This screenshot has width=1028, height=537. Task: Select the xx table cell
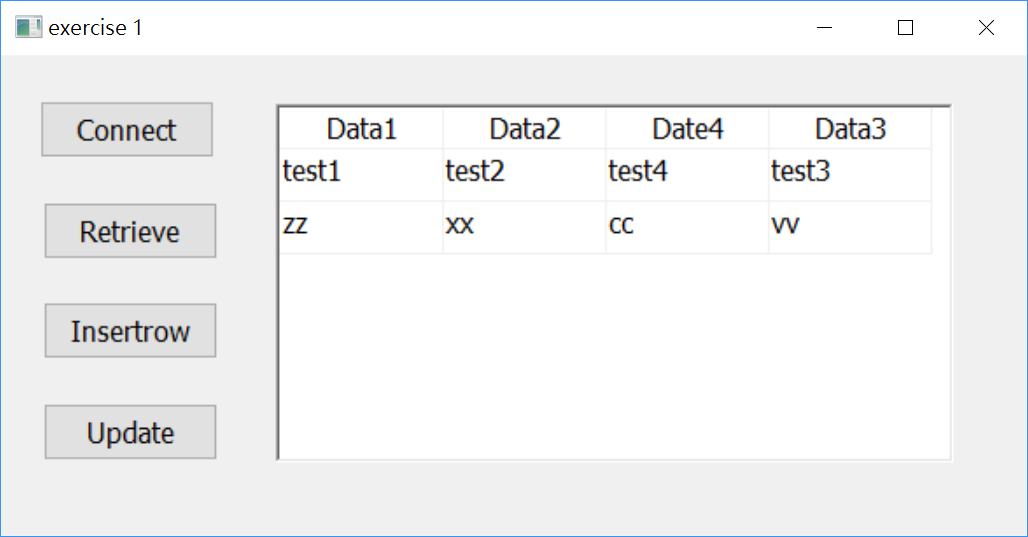[x=524, y=227]
